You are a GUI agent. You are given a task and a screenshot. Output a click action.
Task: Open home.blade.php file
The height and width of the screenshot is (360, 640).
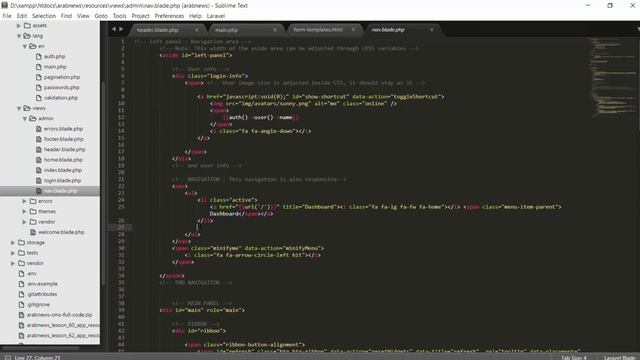pyautogui.click(x=63, y=160)
